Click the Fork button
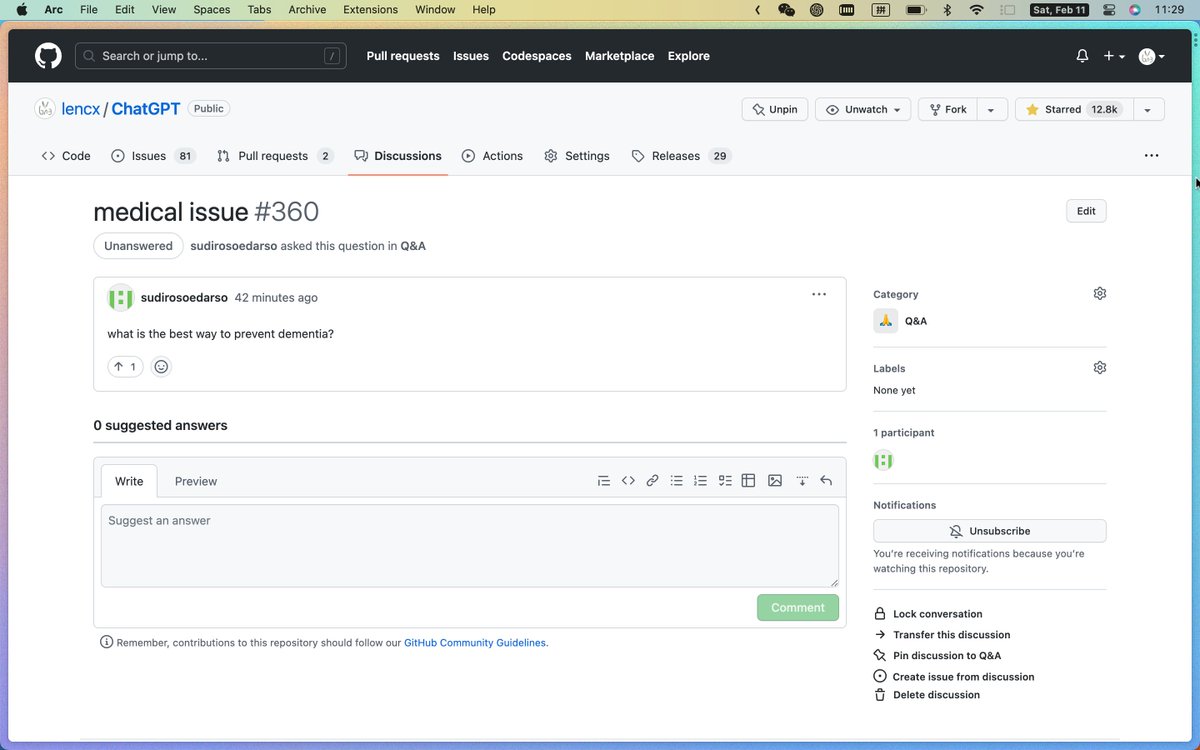 pos(947,109)
